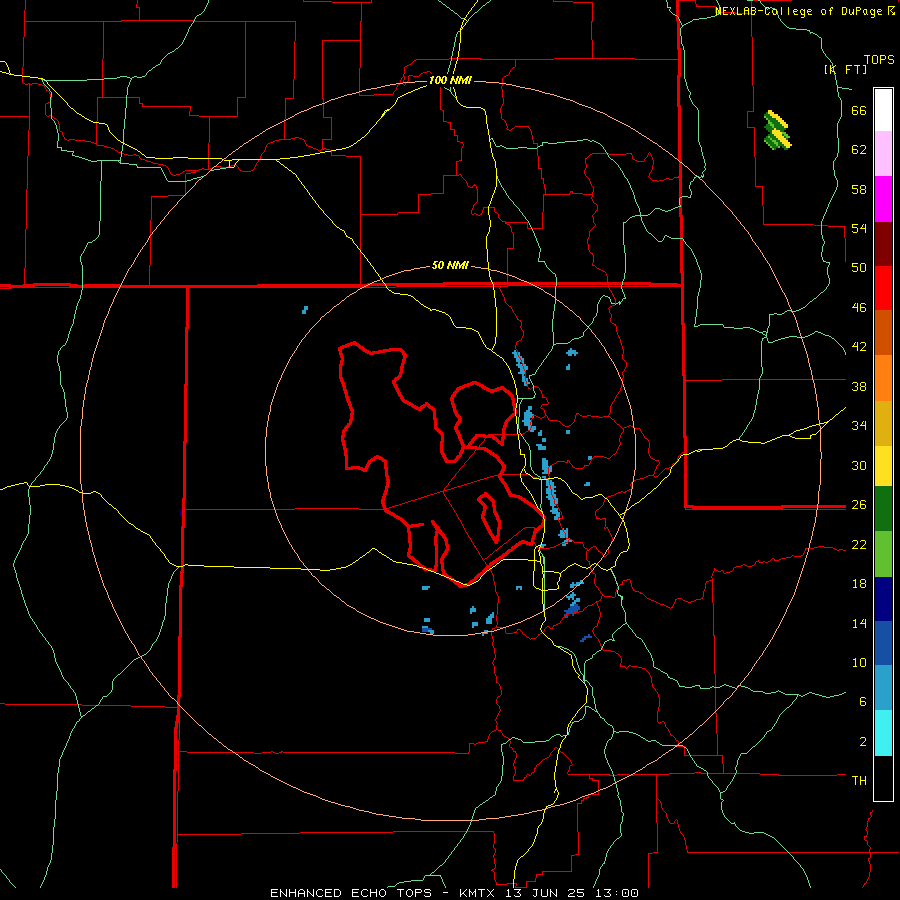Click the white 66 kft color swatch
The height and width of the screenshot is (900, 900).
click(883, 110)
